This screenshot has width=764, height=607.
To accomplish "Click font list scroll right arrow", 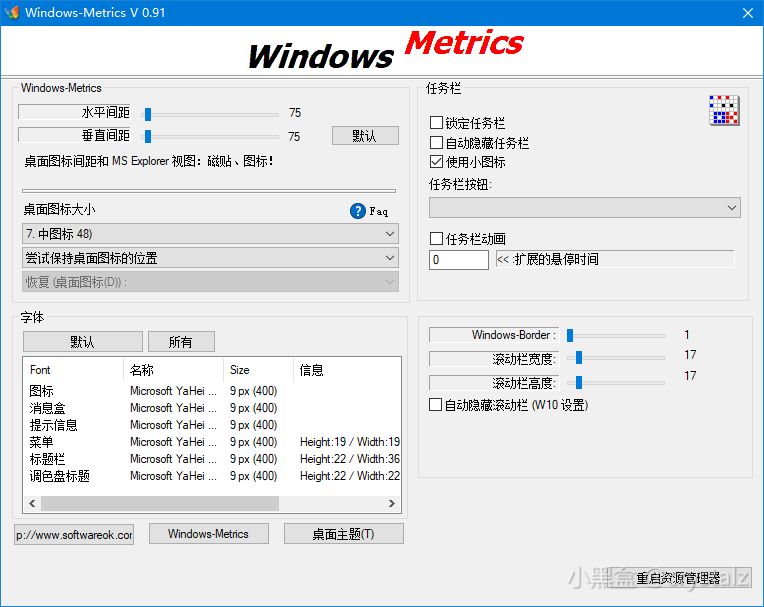I will [x=392, y=503].
